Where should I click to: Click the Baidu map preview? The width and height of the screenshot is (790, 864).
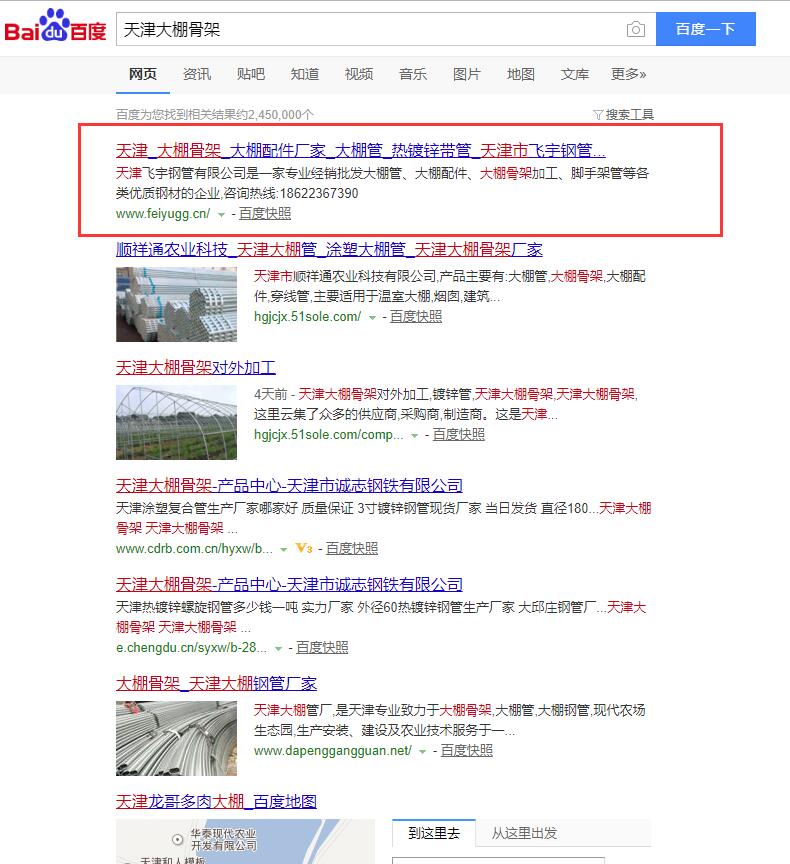245,841
